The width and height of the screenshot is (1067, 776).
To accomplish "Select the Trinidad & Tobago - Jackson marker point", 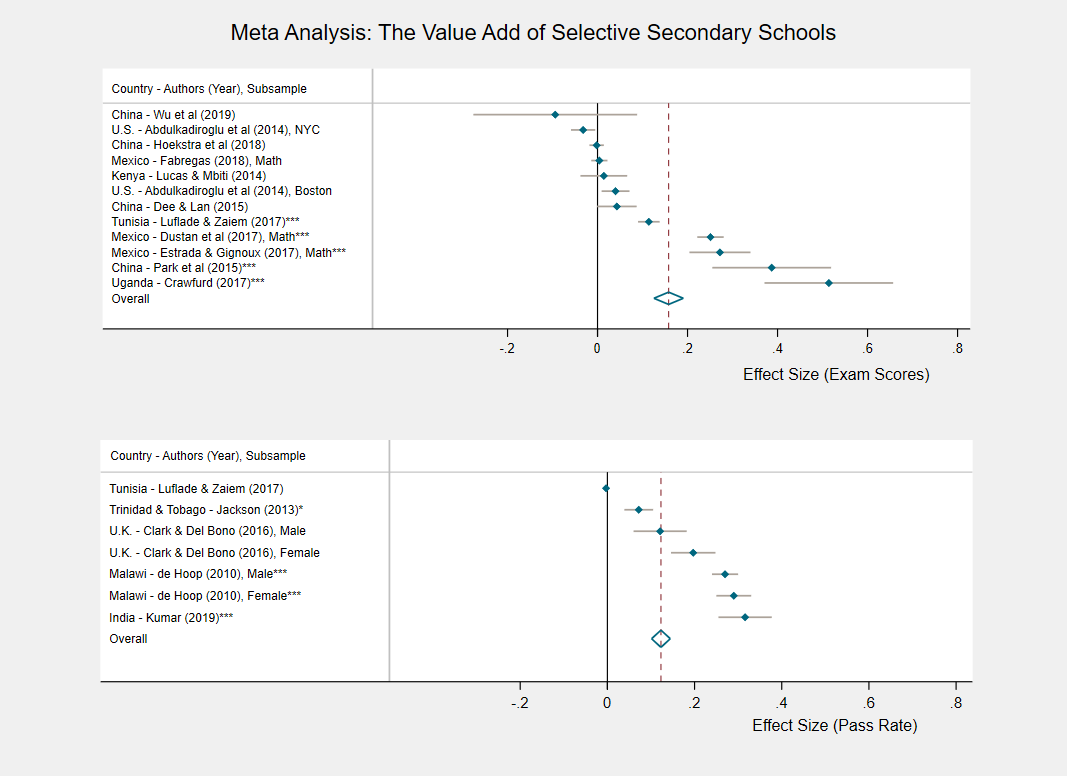I will click(638, 509).
